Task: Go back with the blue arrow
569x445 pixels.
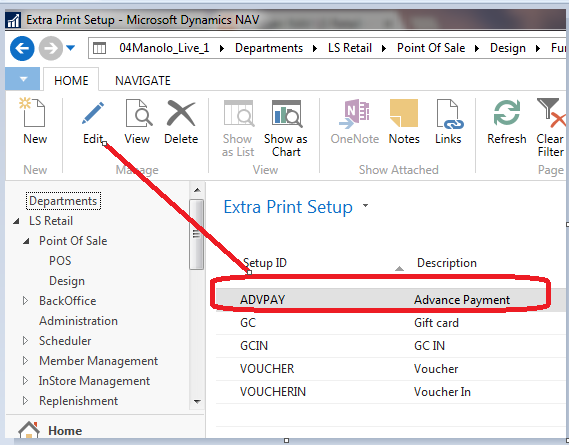Action: [22, 48]
